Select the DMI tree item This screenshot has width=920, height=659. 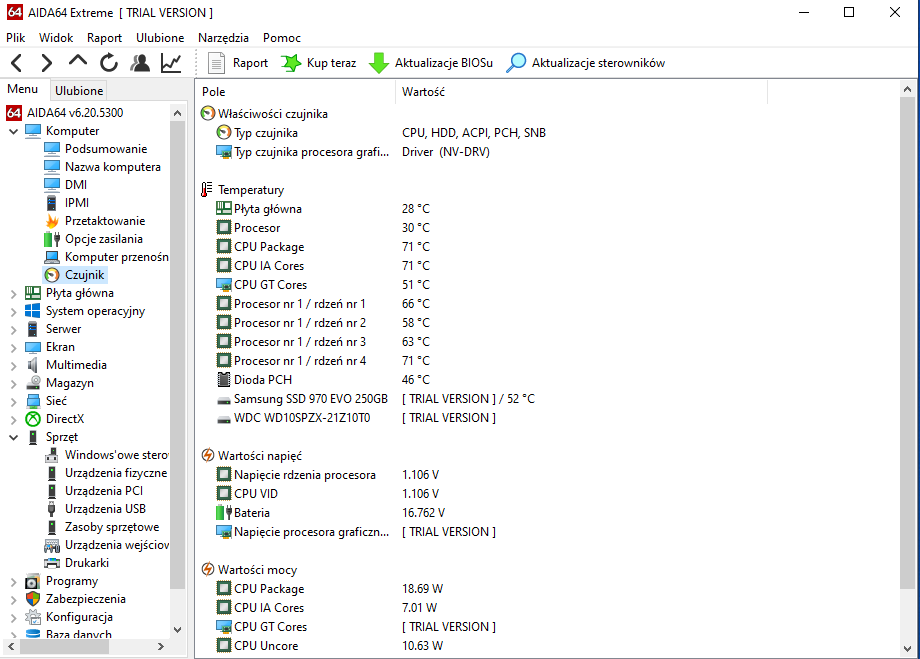(x=76, y=184)
